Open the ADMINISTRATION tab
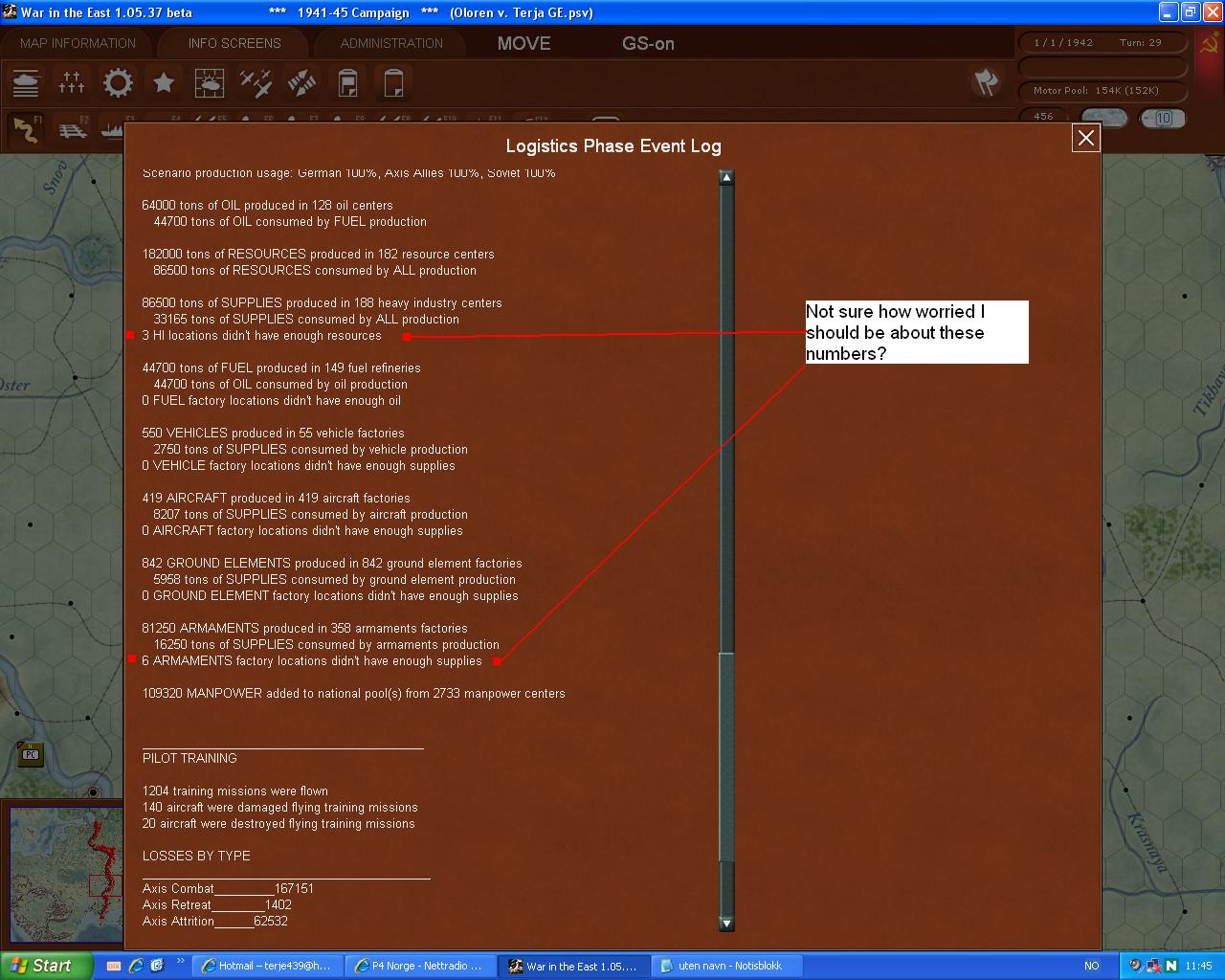The width and height of the screenshot is (1225, 980). [391, 43]
